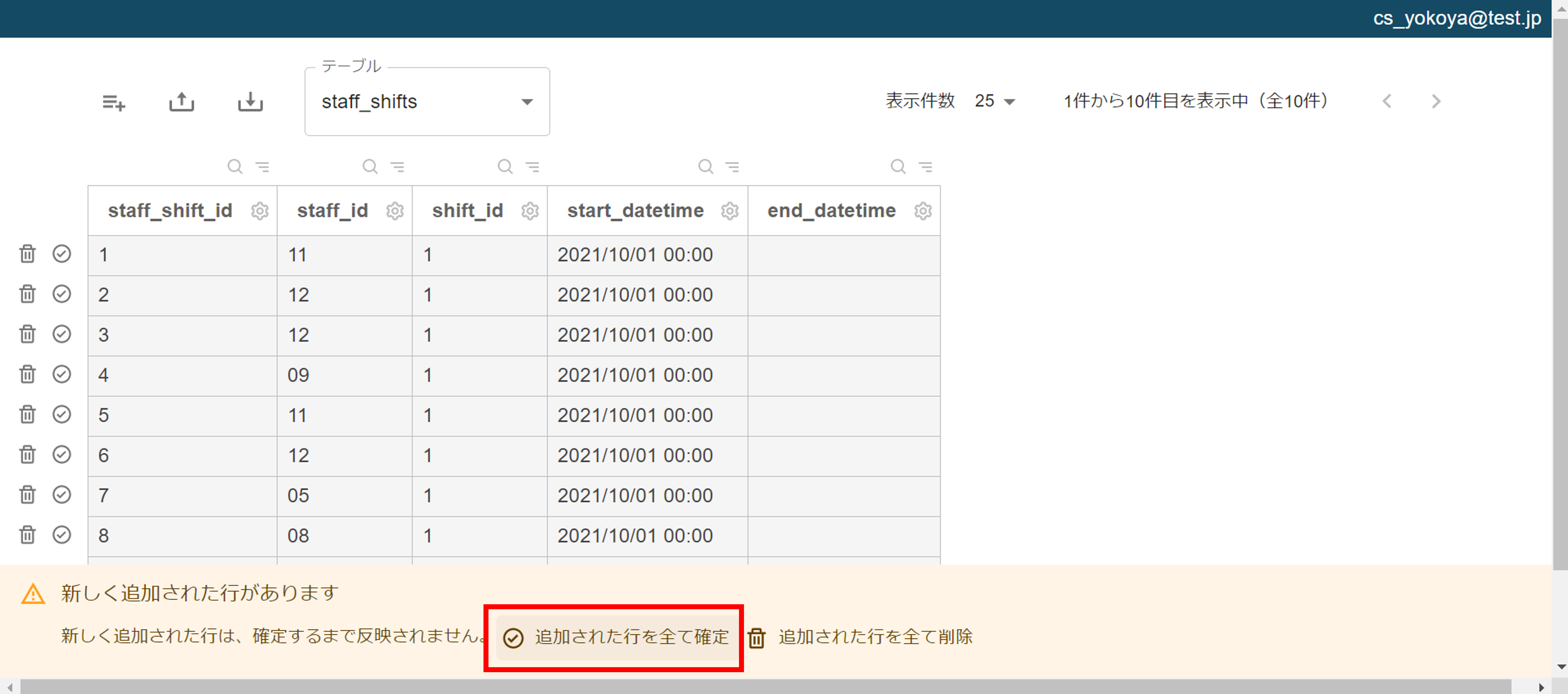Confirm row 8 with check icon
Viewport: 1568px width, 694px height.
point(61,535)
